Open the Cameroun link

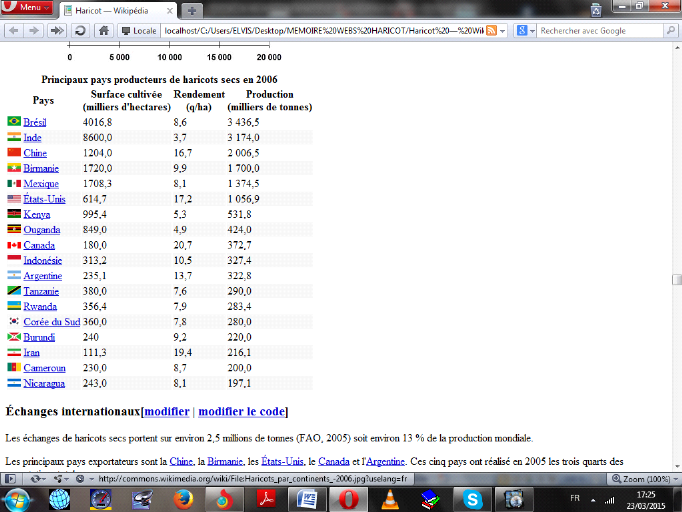[x=44, y=368]
